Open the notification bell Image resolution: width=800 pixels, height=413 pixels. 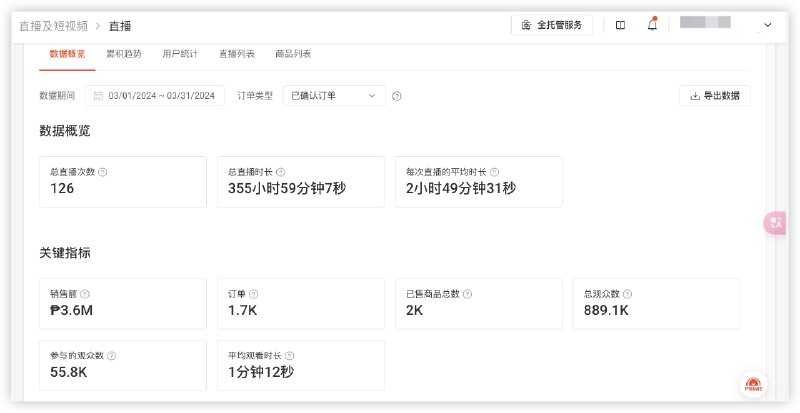pos(653,25)
